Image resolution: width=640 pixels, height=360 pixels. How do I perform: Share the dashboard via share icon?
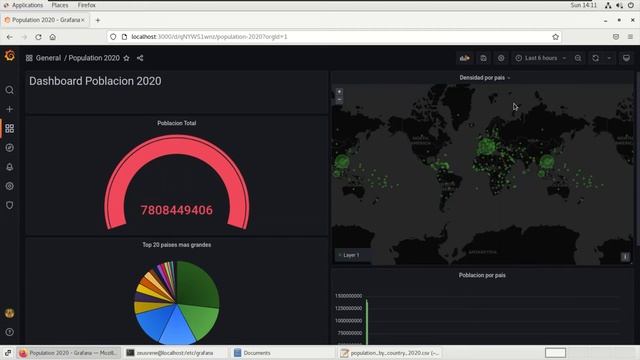click(140, 58)
